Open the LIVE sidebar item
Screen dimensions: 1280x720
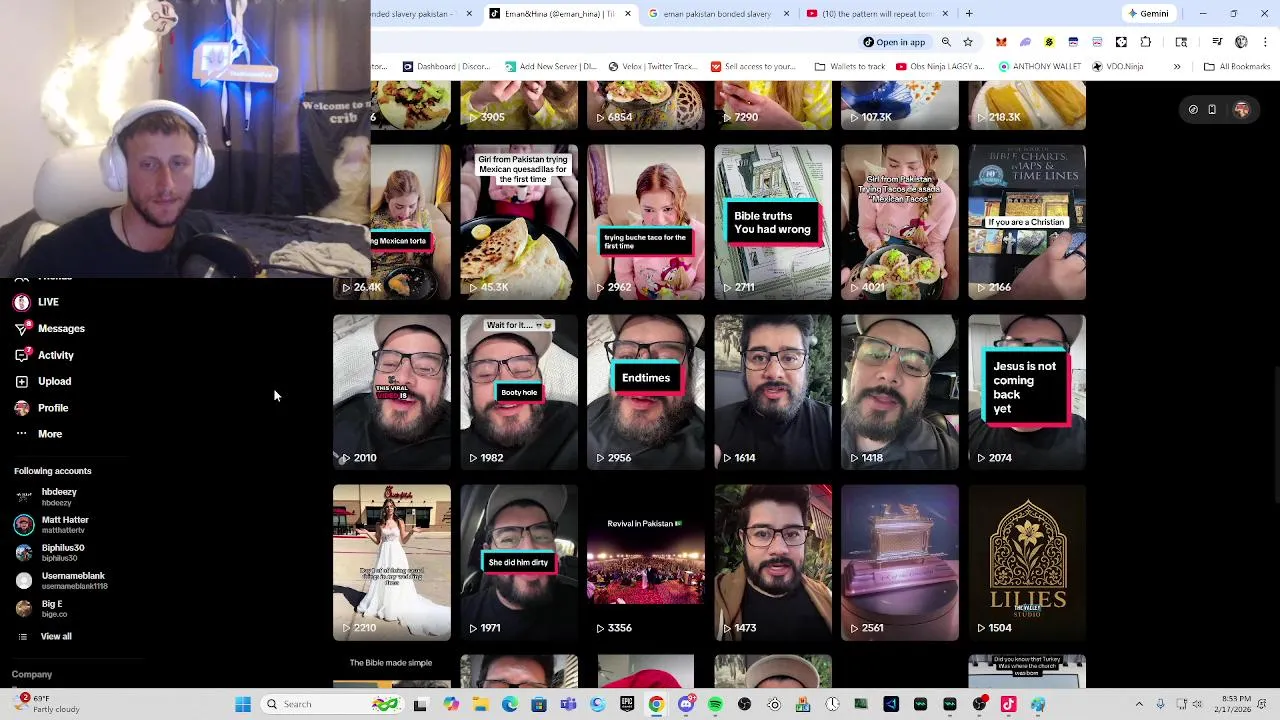coord(37,302)
